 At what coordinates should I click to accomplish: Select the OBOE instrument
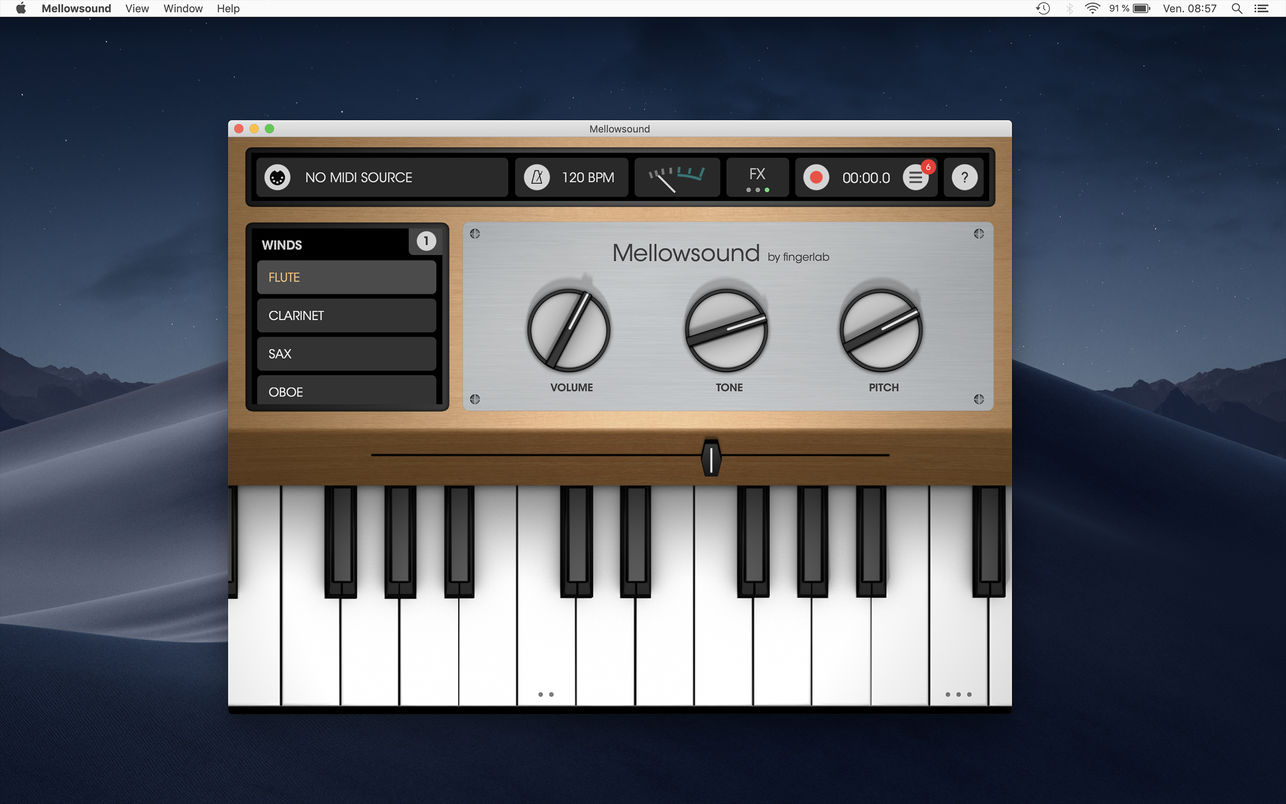pyautogui.click(x=347, y=390)
